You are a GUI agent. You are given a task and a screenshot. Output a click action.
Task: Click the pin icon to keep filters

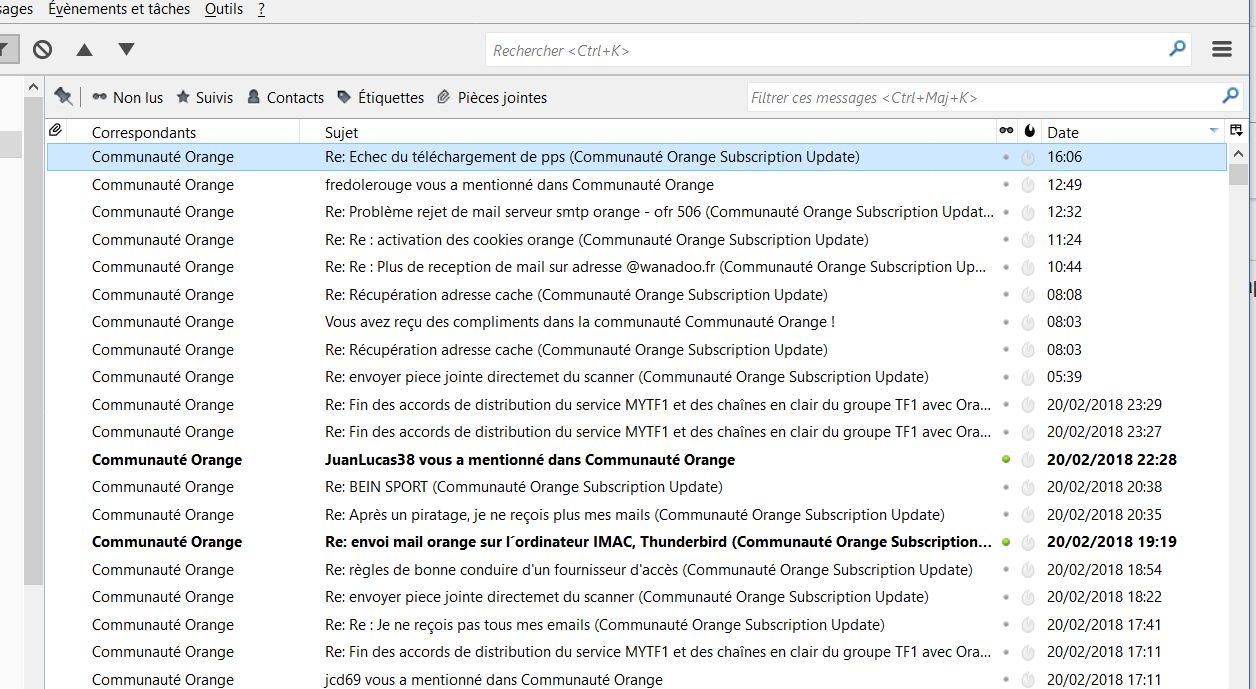click(x=63, y=96)
